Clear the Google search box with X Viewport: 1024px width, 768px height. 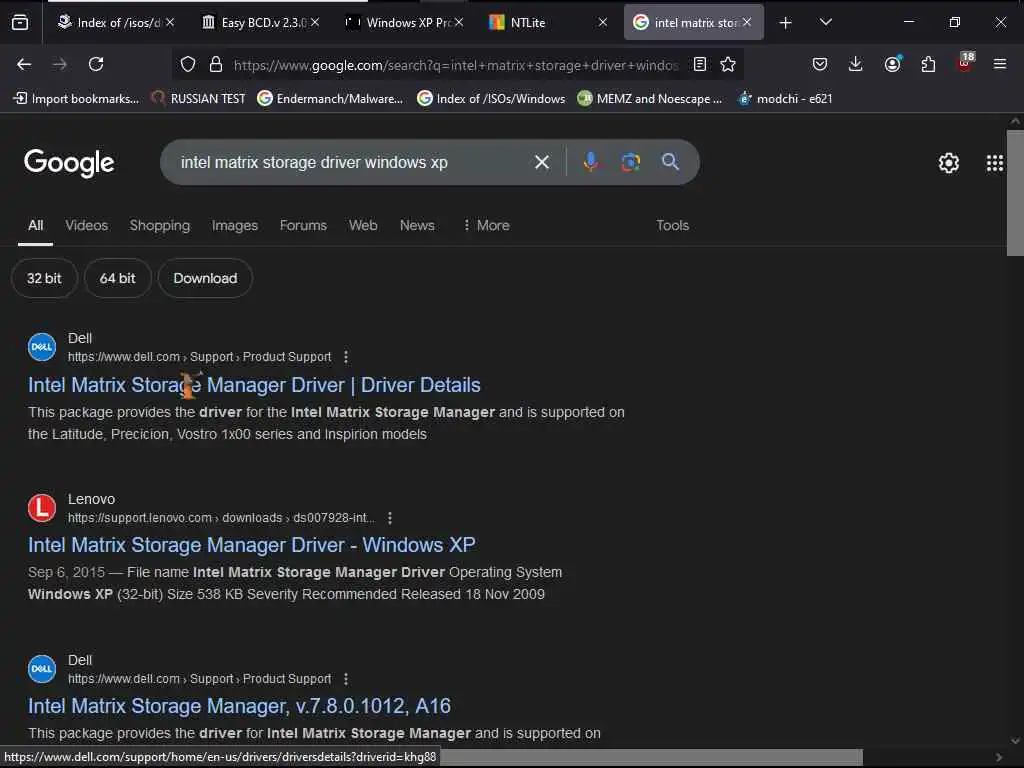[x=542, y=162]
